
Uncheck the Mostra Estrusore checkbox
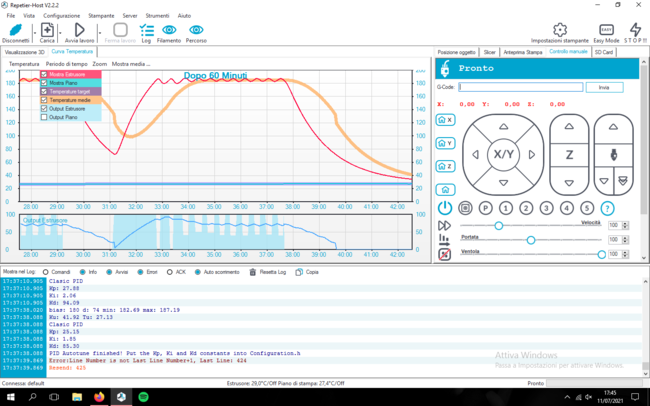point(44,74)
